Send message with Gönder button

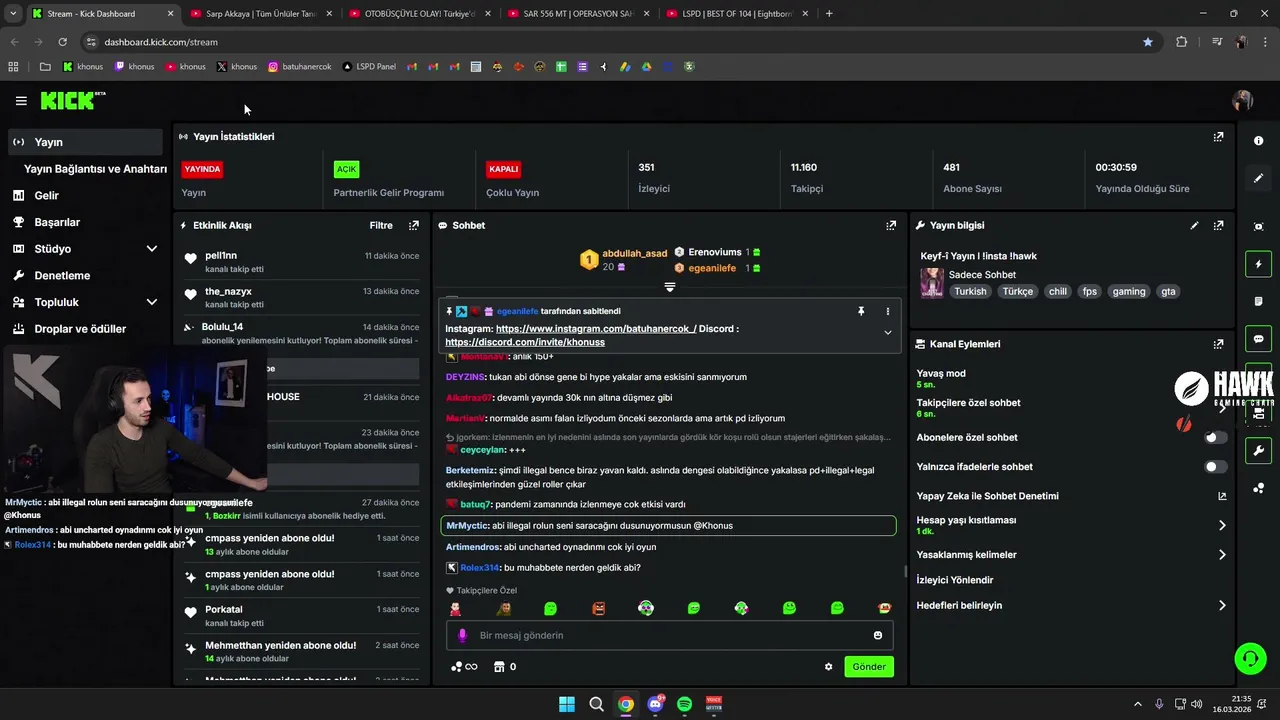click(869, 667)
